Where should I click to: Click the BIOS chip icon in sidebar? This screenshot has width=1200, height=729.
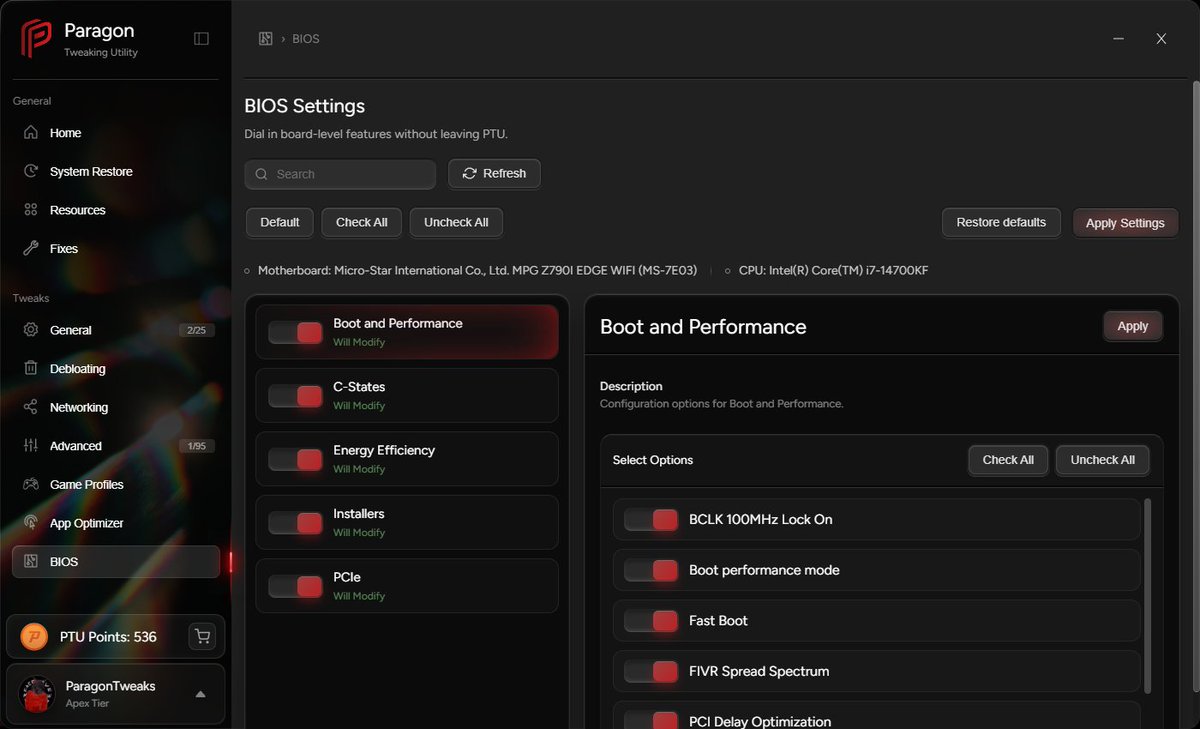pyautogui.click(x=31, y=562)
